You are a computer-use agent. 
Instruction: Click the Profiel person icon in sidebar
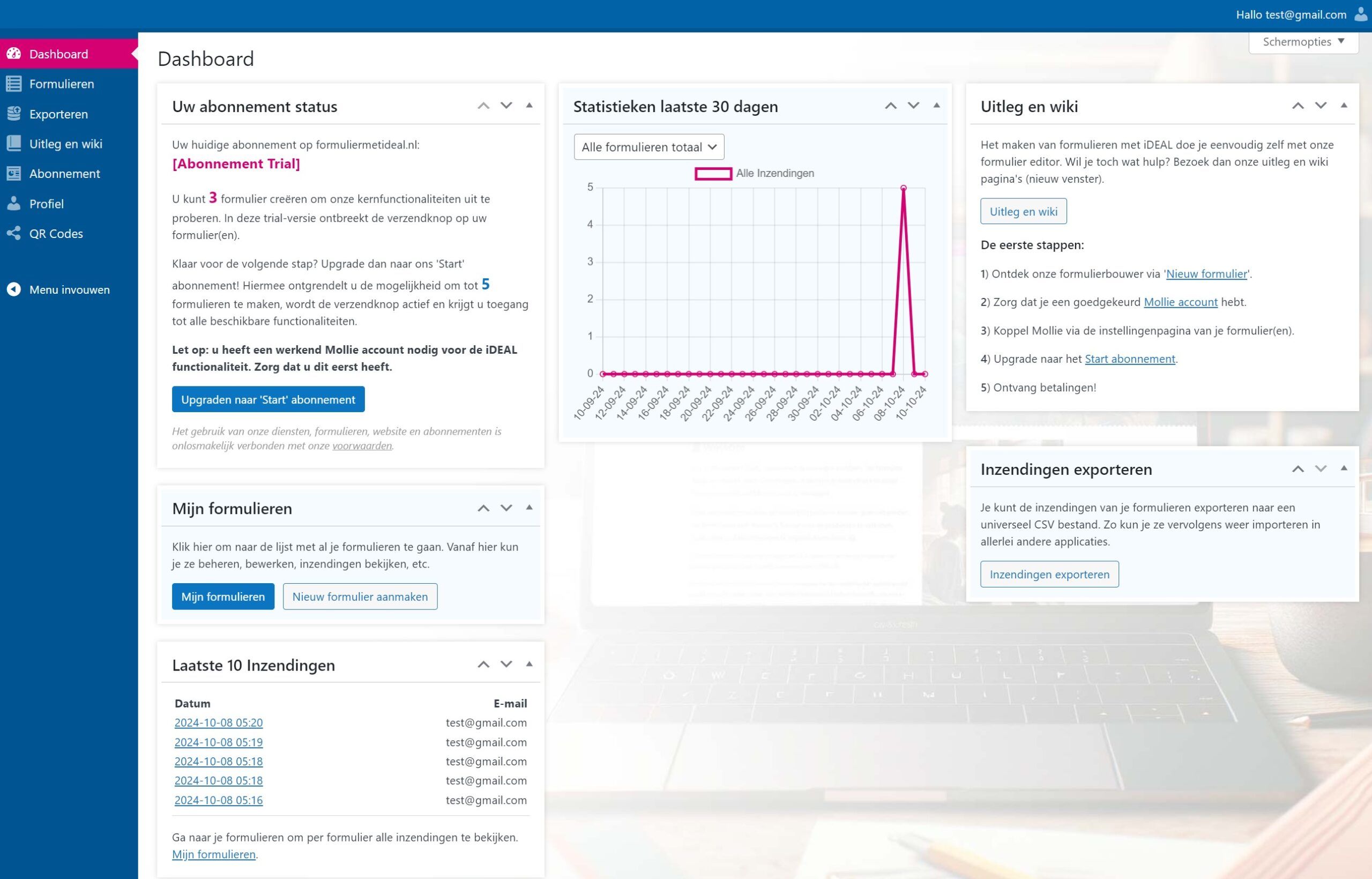pos(14,203)
